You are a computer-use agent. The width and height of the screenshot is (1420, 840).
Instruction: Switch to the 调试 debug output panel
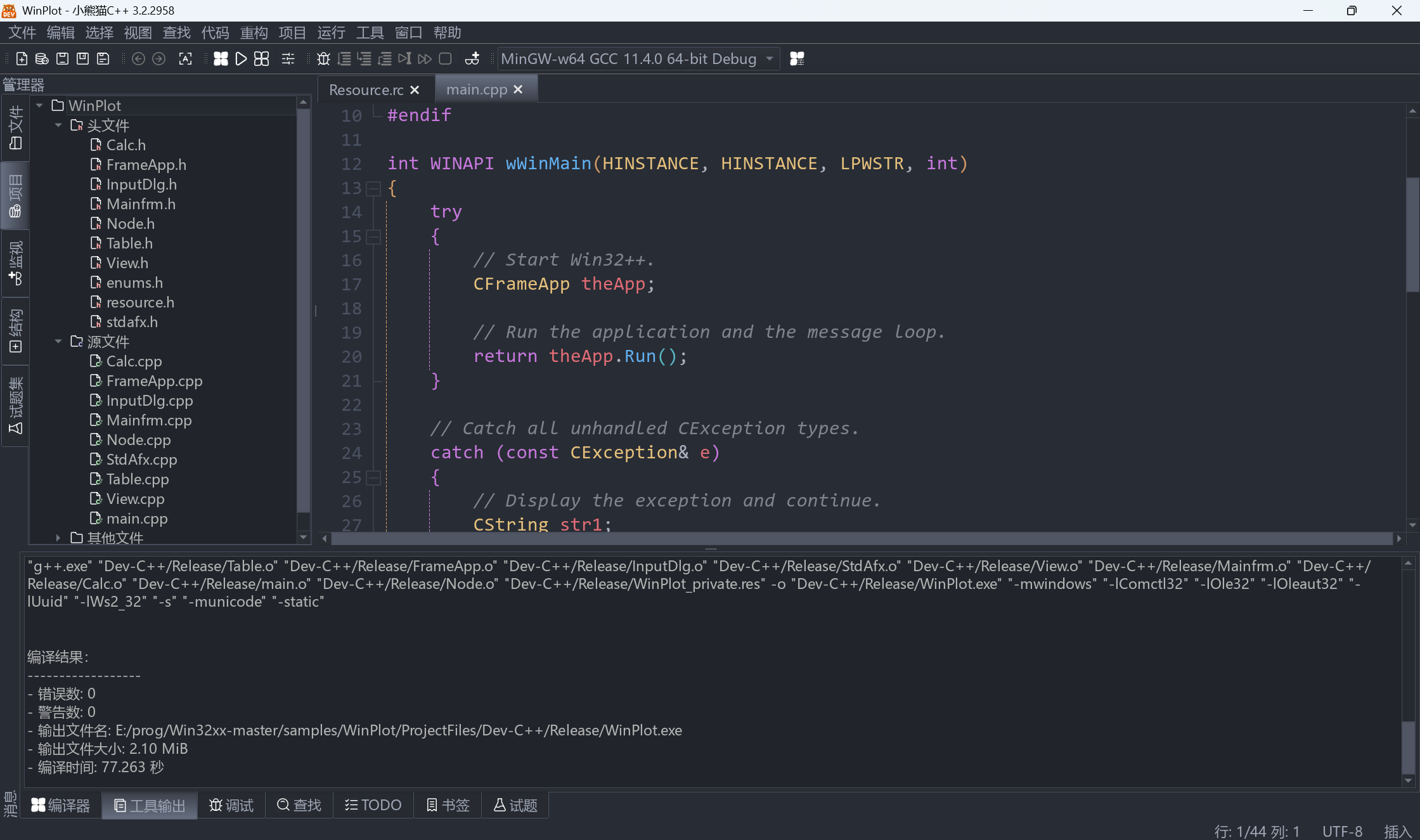[231, 804]
